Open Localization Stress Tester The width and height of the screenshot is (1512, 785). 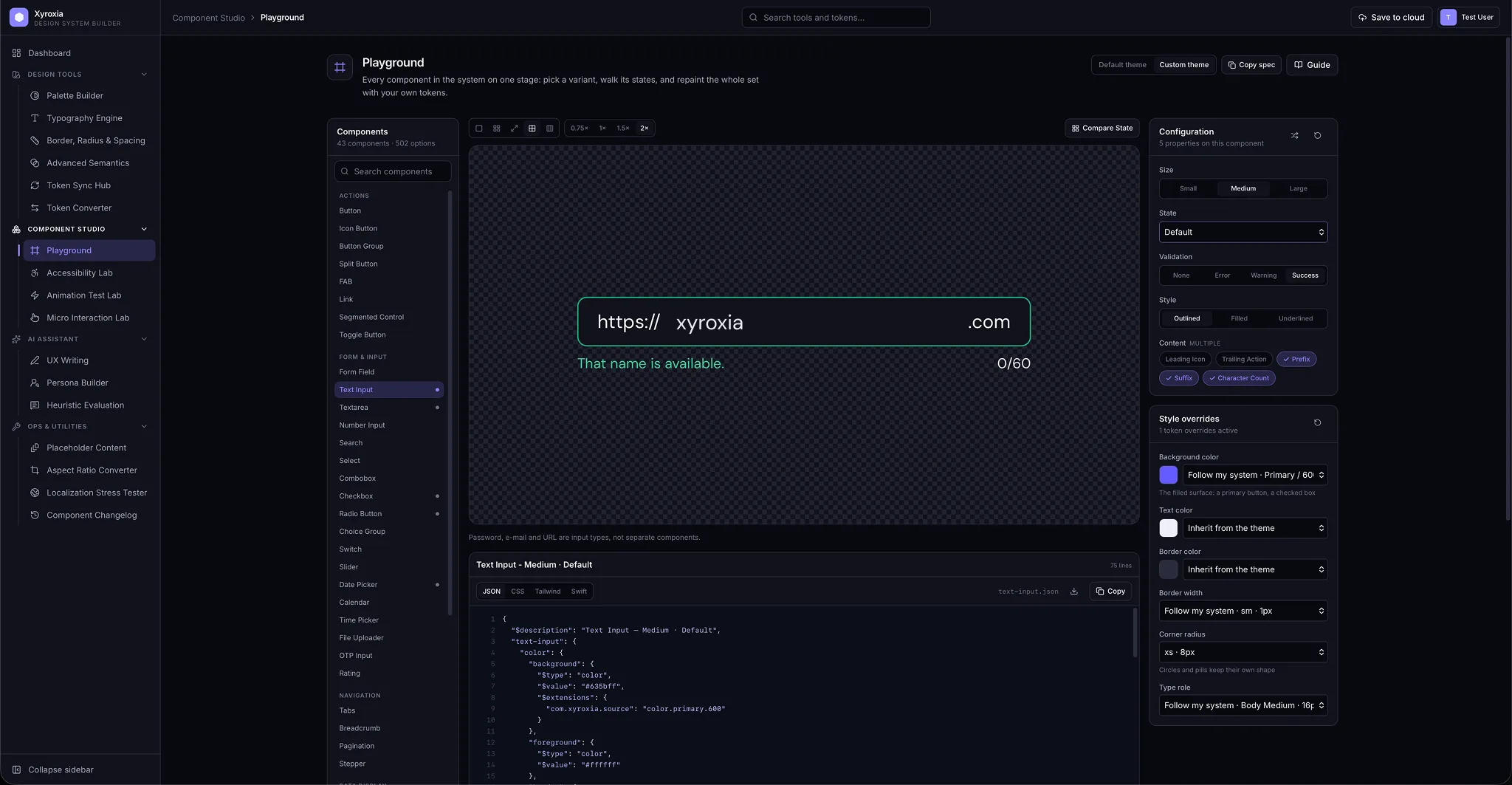89,493
